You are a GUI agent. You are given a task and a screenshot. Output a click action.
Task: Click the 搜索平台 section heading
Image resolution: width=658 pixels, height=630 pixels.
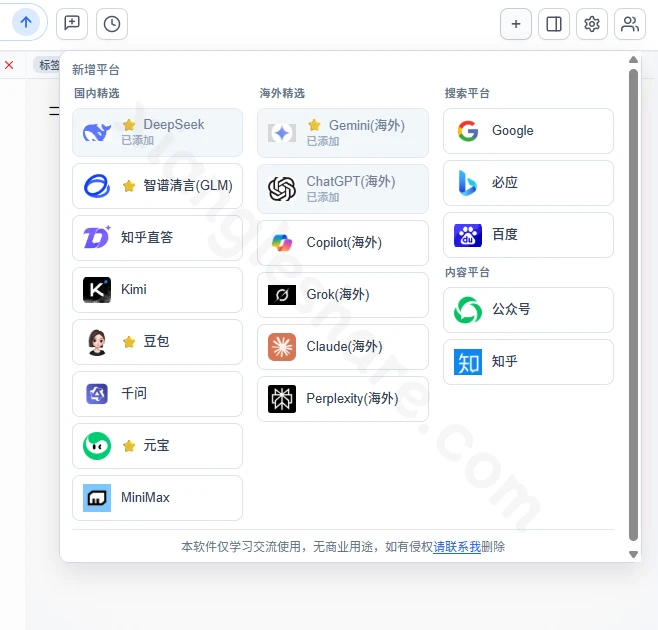467,93
